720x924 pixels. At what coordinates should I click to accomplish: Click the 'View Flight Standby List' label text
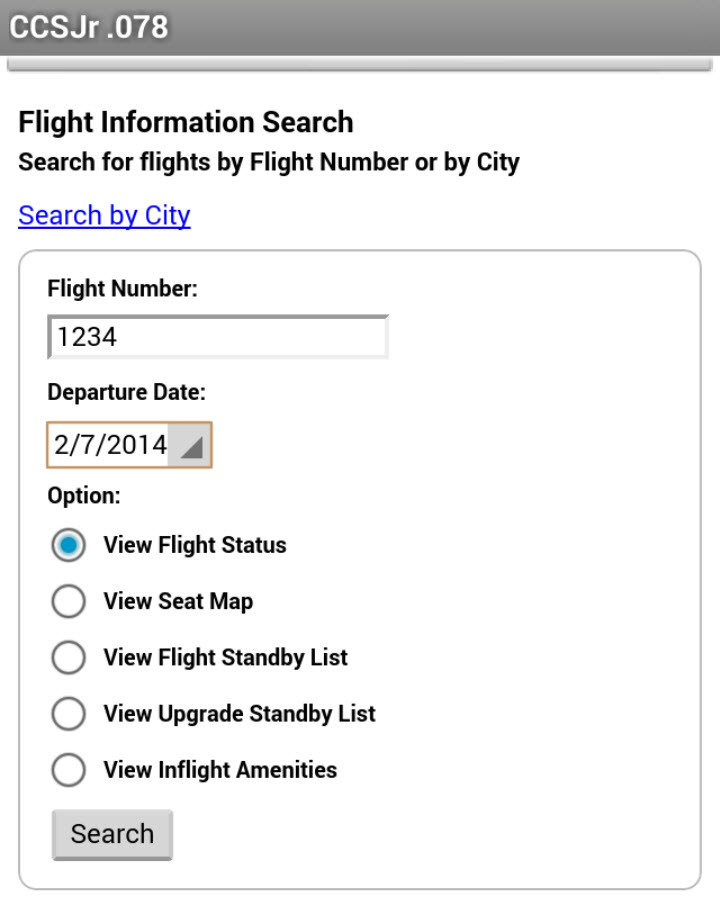(225, 658)
